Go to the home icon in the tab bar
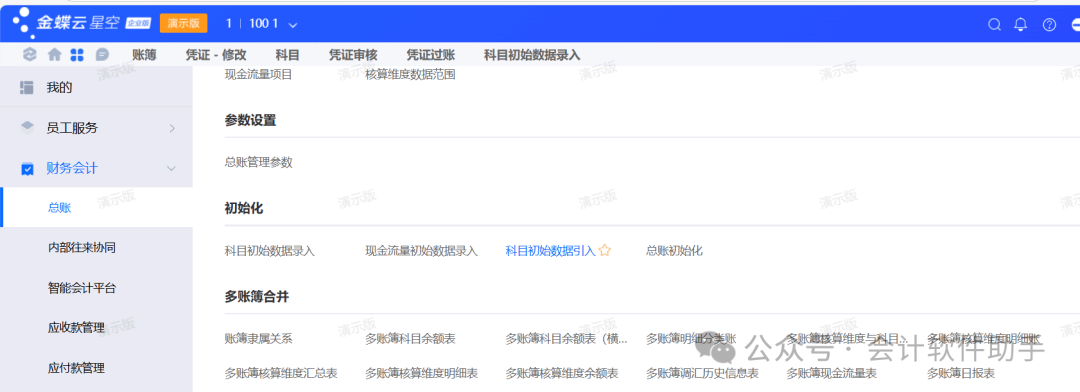1080x392 pixels. click(54, 54)
